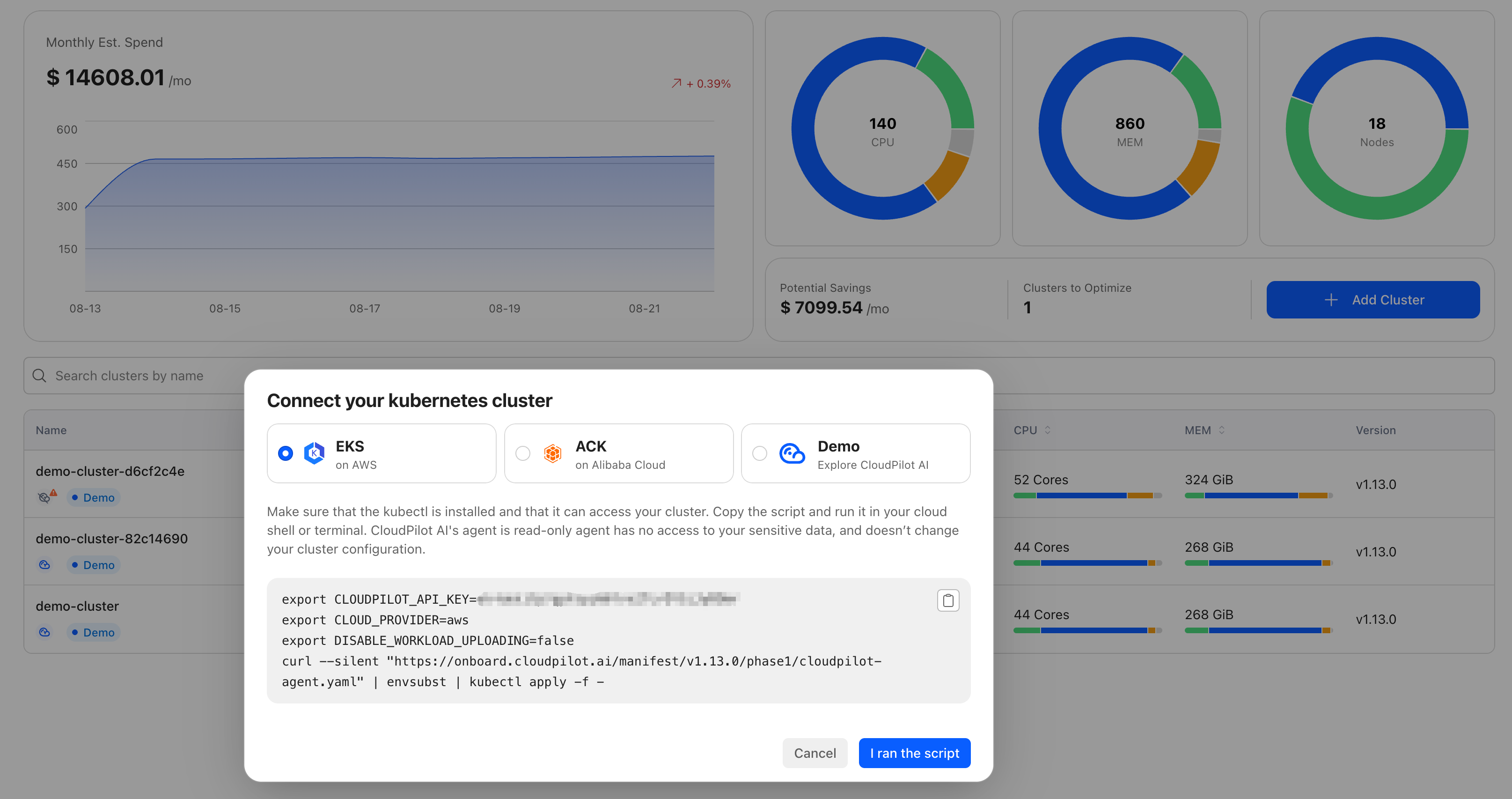
Task: Click the EKS Kubernetes logo icon
Action: coord(314,453)
